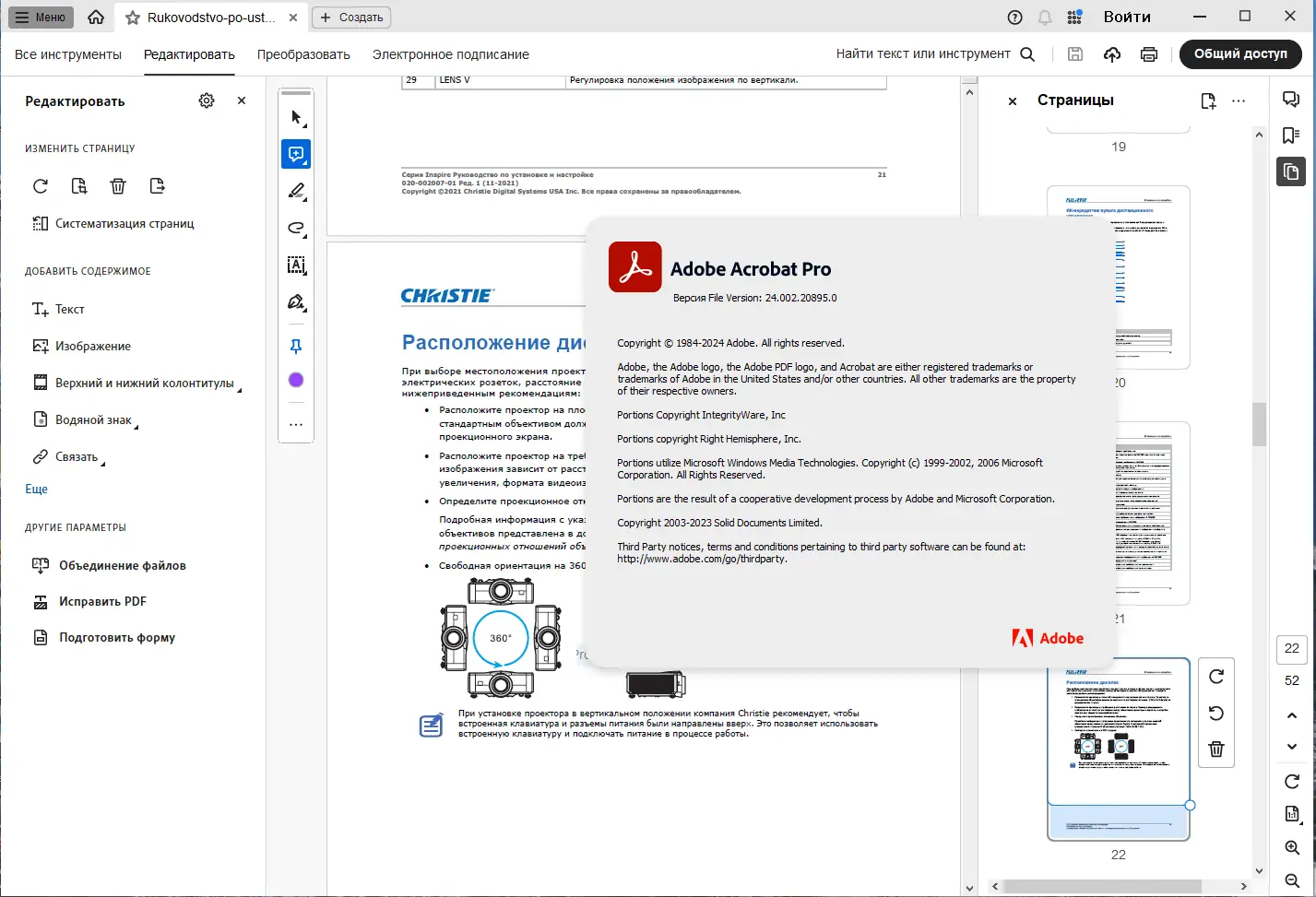Click the page number field showing 22
The width and height of the screenshot is (1316, 897).
coord(1291,649)
